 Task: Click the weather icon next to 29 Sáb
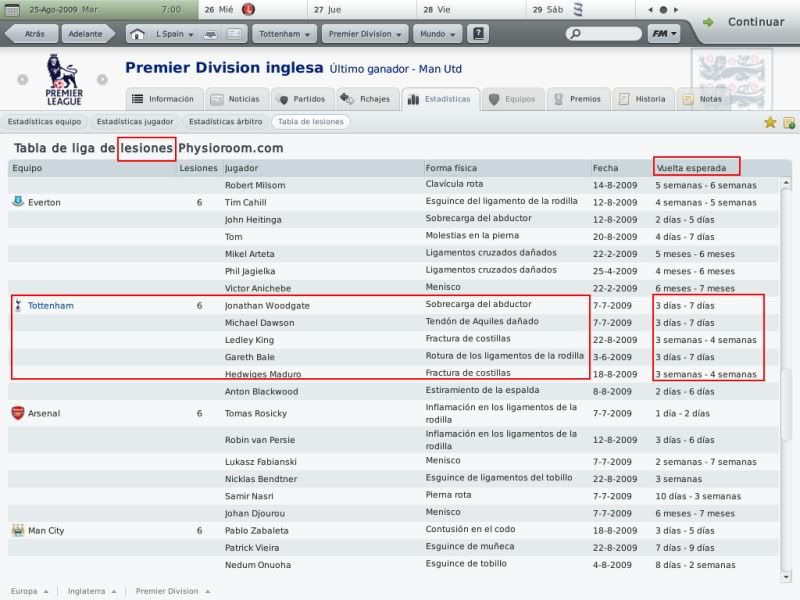point(578,9)
